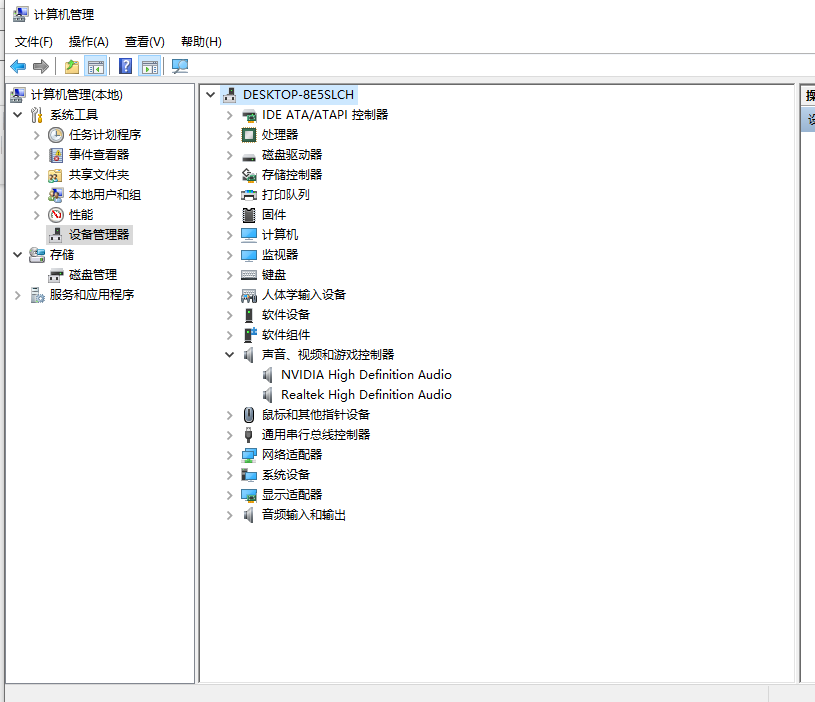
Task: Collapse the DESKTOP-8E5SLCH root node
Action: [211, 95]
